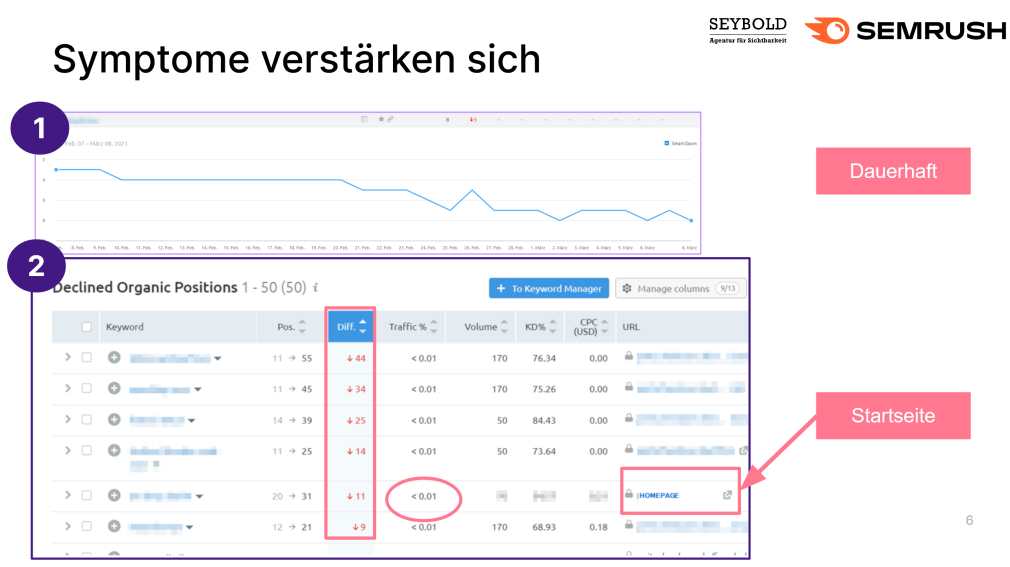Click the '0.18' CPC value

point(598,527)
